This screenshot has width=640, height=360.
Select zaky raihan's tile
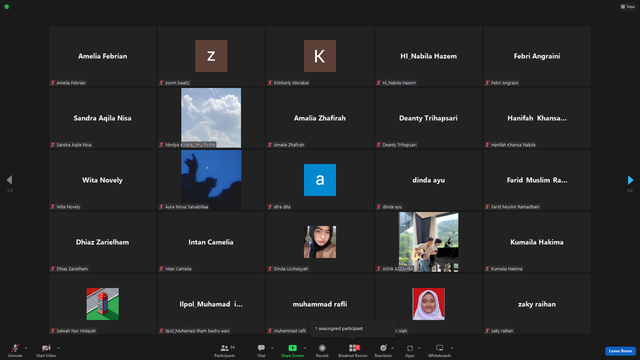[x=537, y=304]
